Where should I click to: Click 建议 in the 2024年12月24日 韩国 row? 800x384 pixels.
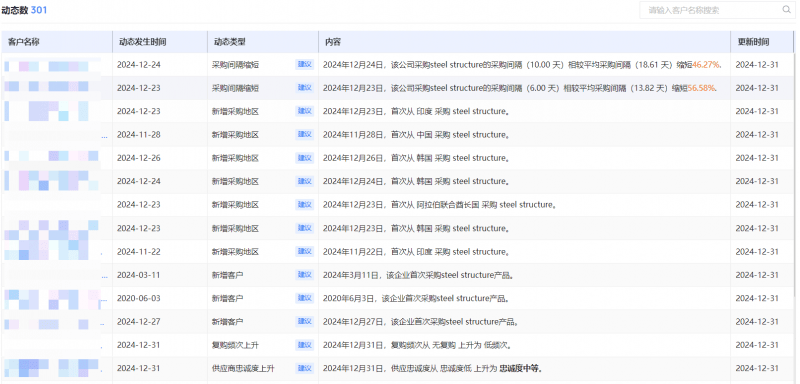point(305,181)
